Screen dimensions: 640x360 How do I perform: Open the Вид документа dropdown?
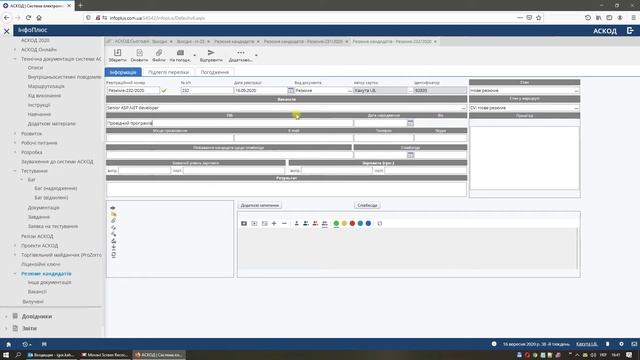pyautogui.click(x=349, y=90)
